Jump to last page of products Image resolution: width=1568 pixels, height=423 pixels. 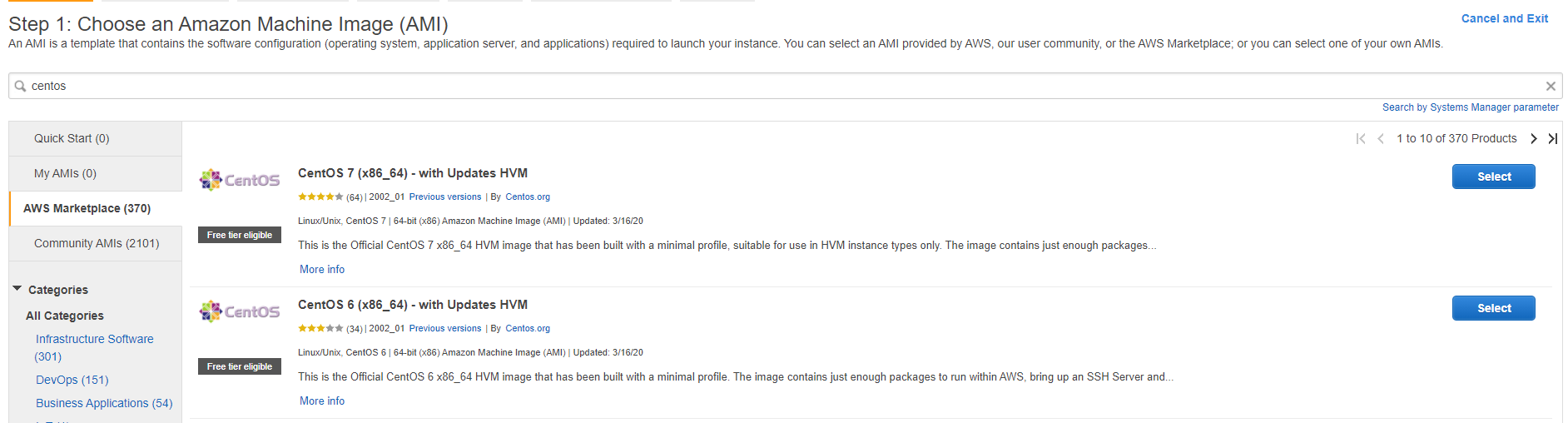(x=1553, y=139)
